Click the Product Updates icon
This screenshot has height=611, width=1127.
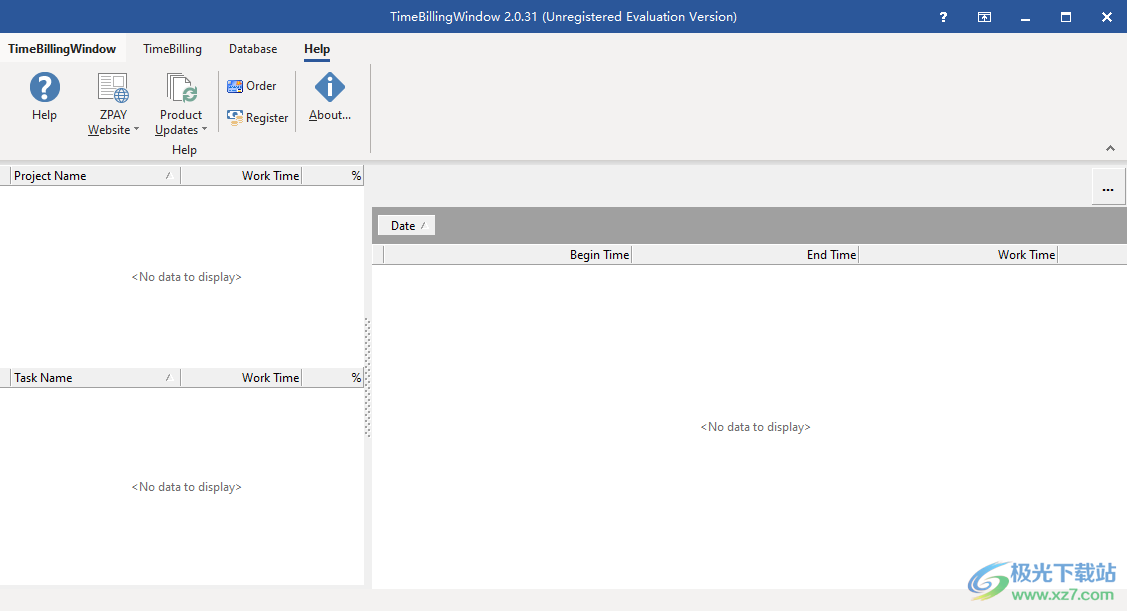click(181, 88)
